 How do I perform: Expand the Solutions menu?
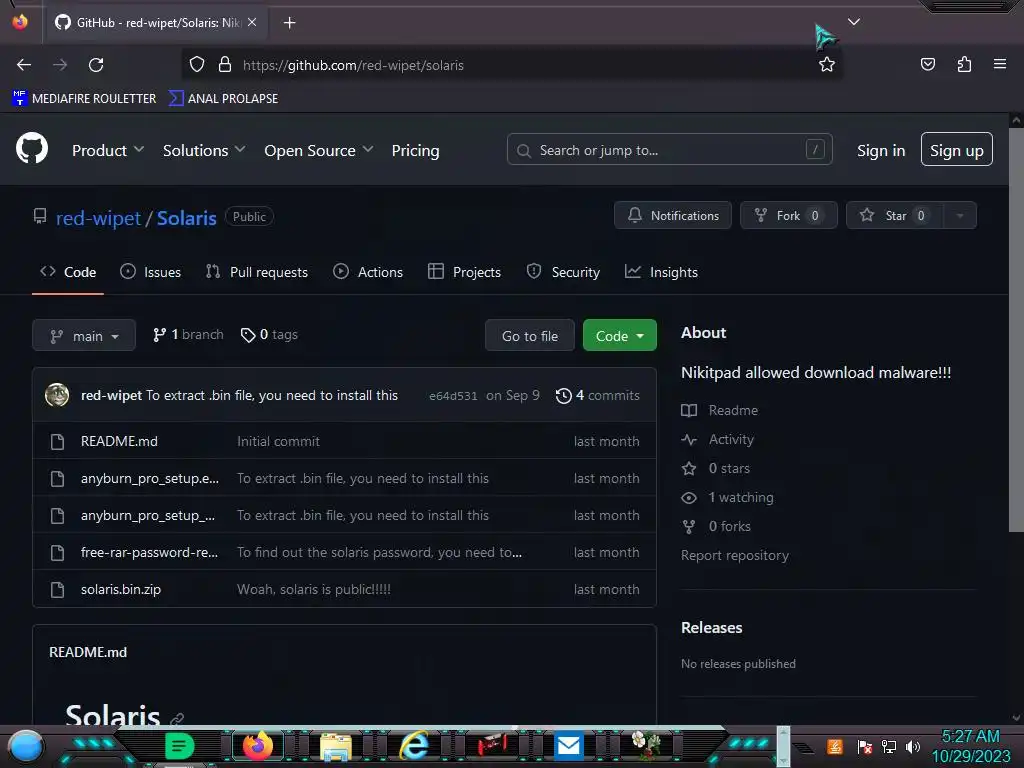[x=204, y=150]
